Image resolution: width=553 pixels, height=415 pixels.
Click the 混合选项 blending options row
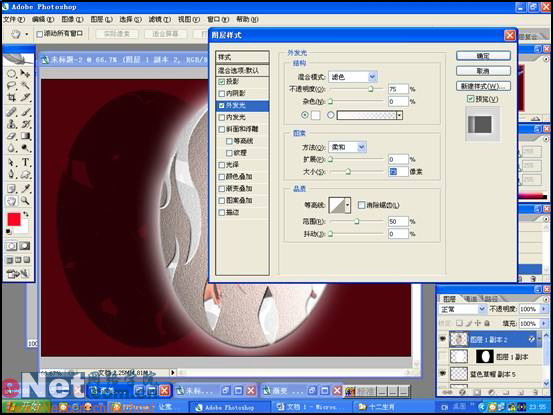click(x=242, y=70)
